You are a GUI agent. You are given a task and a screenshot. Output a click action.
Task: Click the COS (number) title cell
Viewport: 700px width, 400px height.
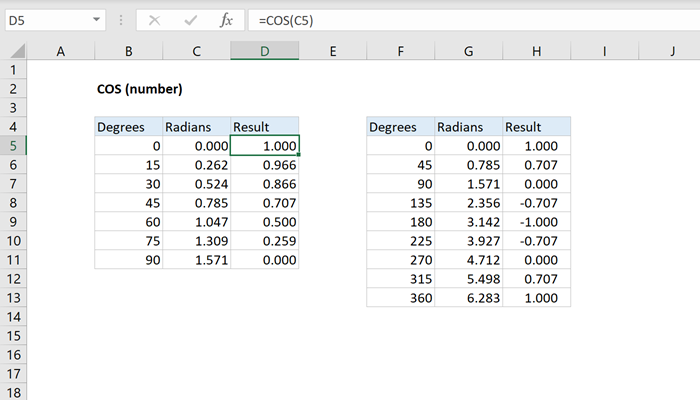[x=139, y=89]
